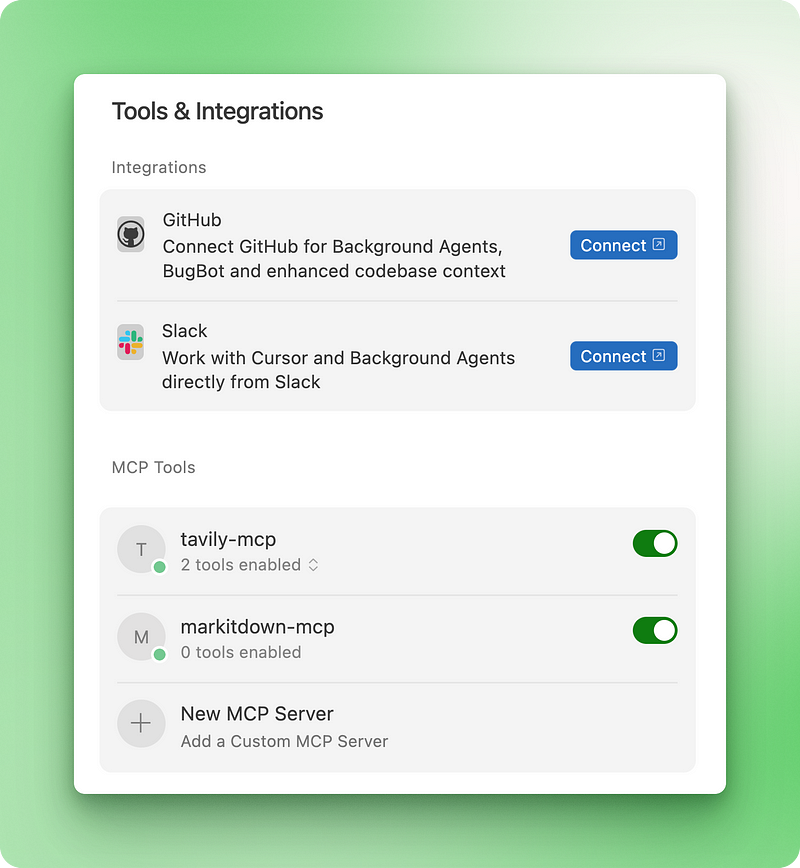The width and height of the screenshot is (800, 868).
Task: Click the markitdown-mcp avatar letter M
Action: (141, 637)
